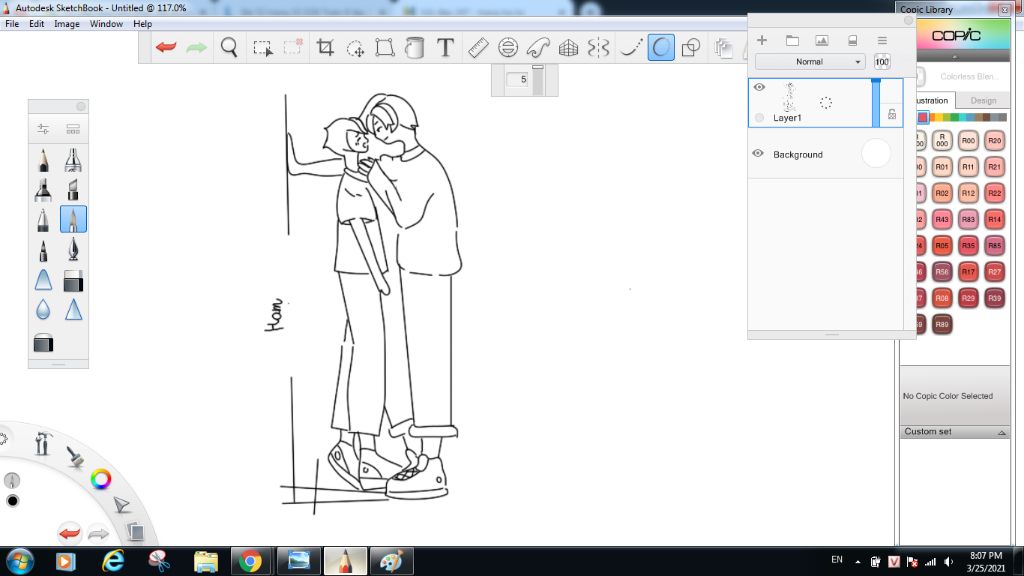Select the Distort transform tool
The image size is (1024, 576).
[x=385, y=47]
